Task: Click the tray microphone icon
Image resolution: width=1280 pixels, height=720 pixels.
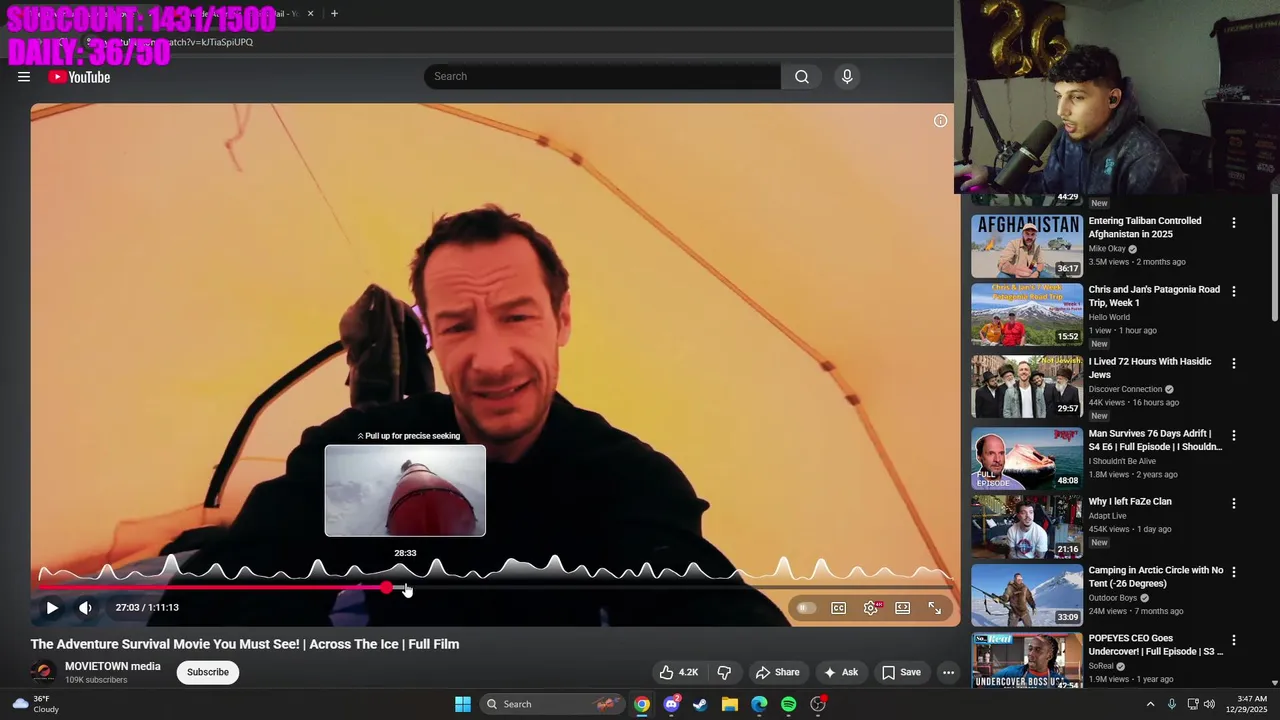Action: [x=1172, y=704]
